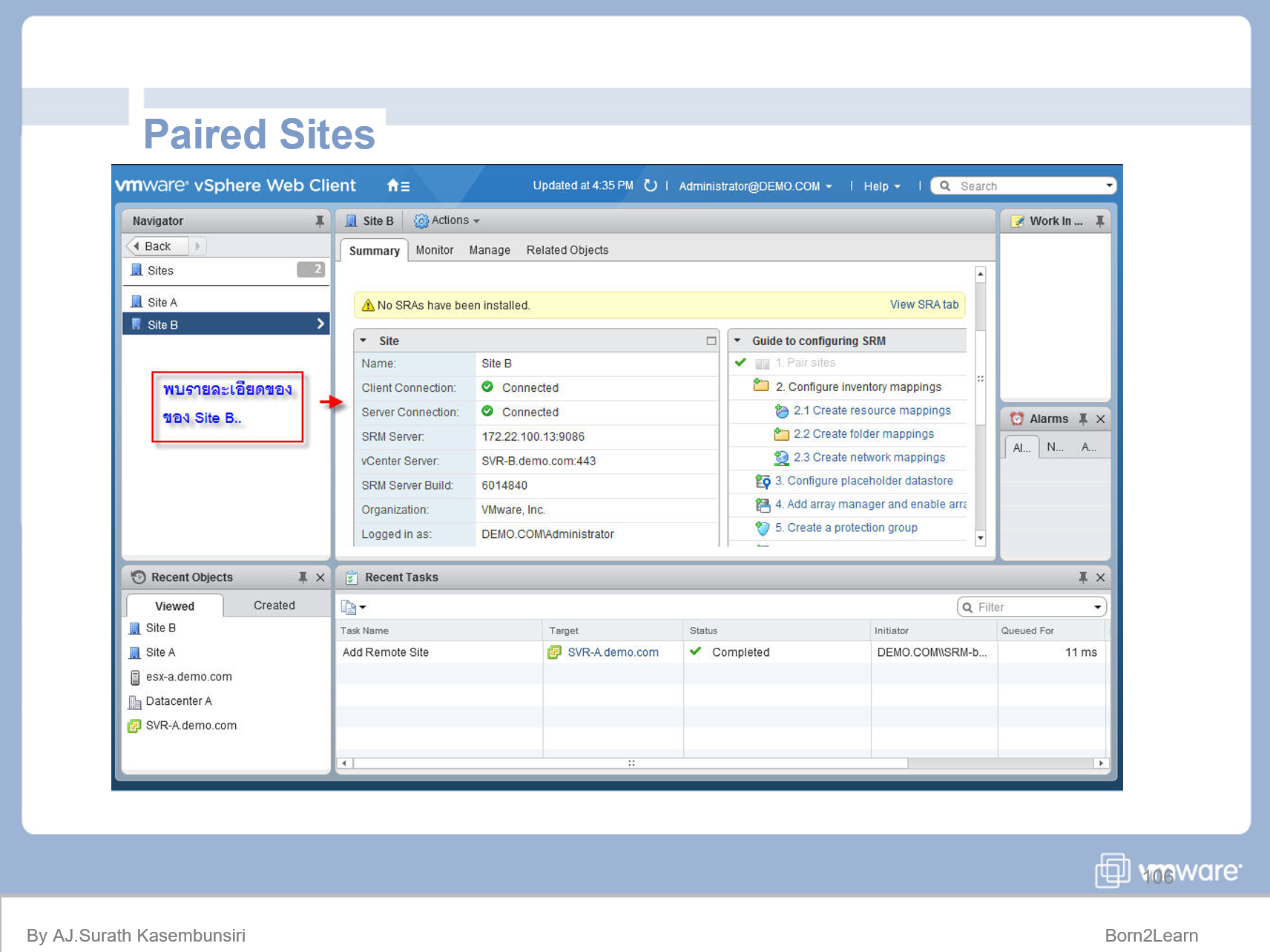Screen dimensions: 1270x952
Task: Click the View SRA tab link
Action: pos(924,304)
